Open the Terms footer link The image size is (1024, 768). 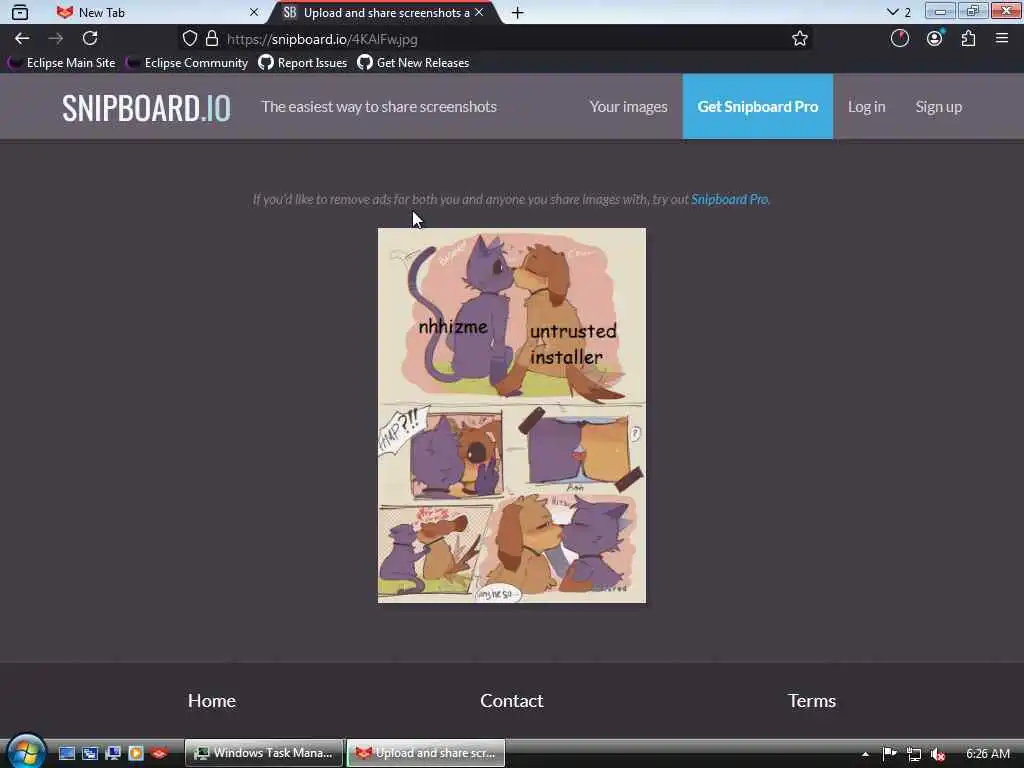tap(812, 701)
